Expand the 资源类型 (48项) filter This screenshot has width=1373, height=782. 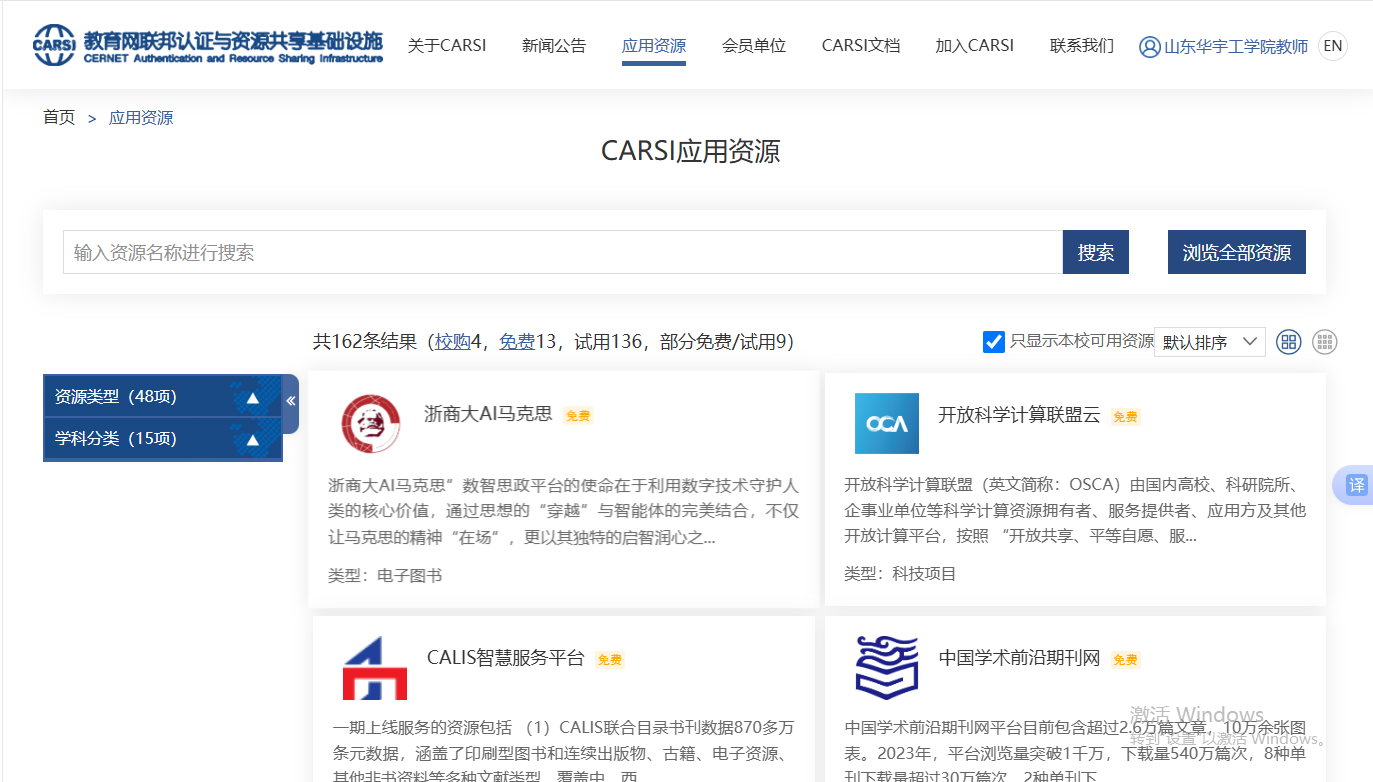click(163, 397)
